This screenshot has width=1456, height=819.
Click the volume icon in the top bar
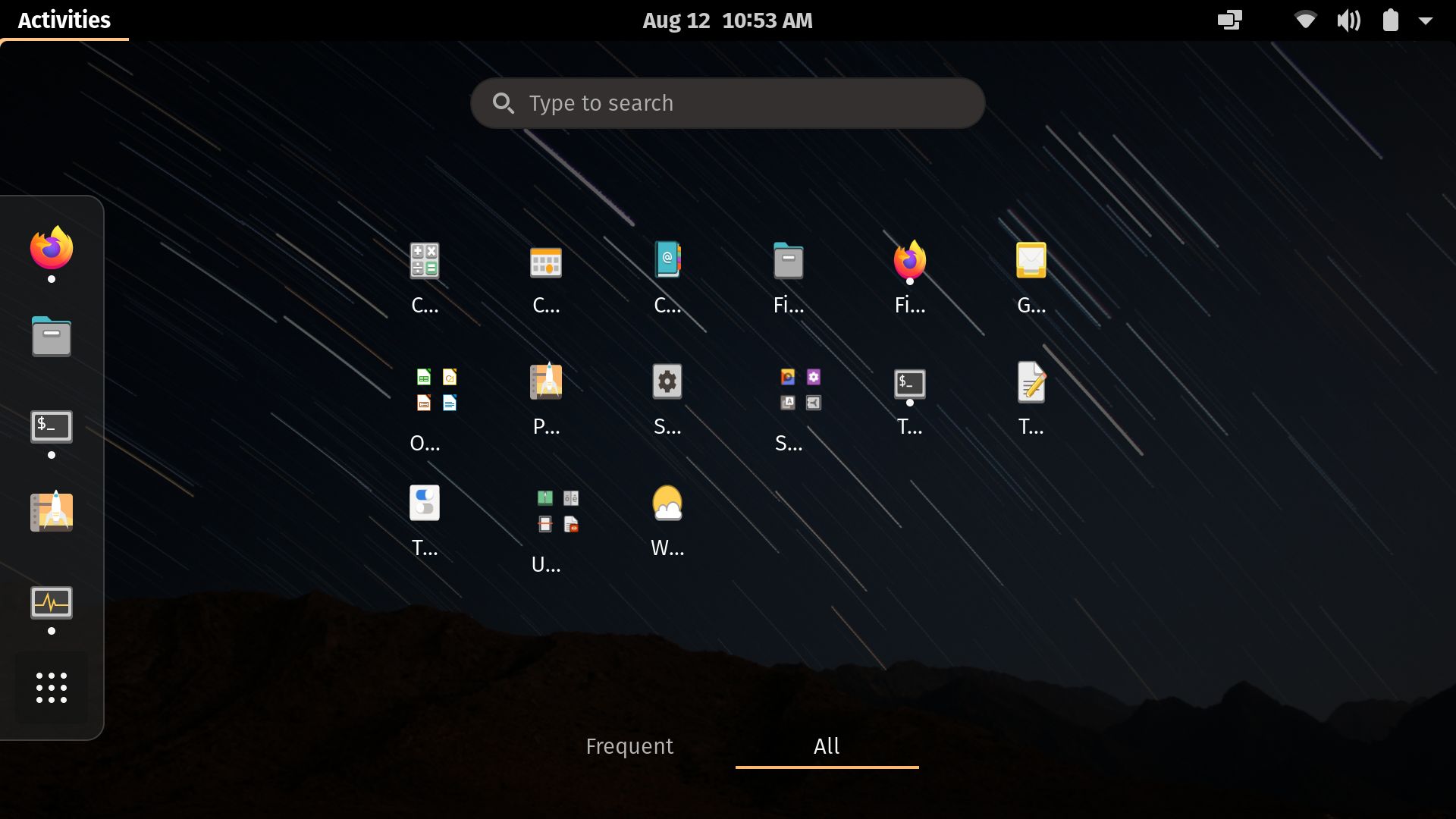pyautogui.click(x=1349, y=20)
